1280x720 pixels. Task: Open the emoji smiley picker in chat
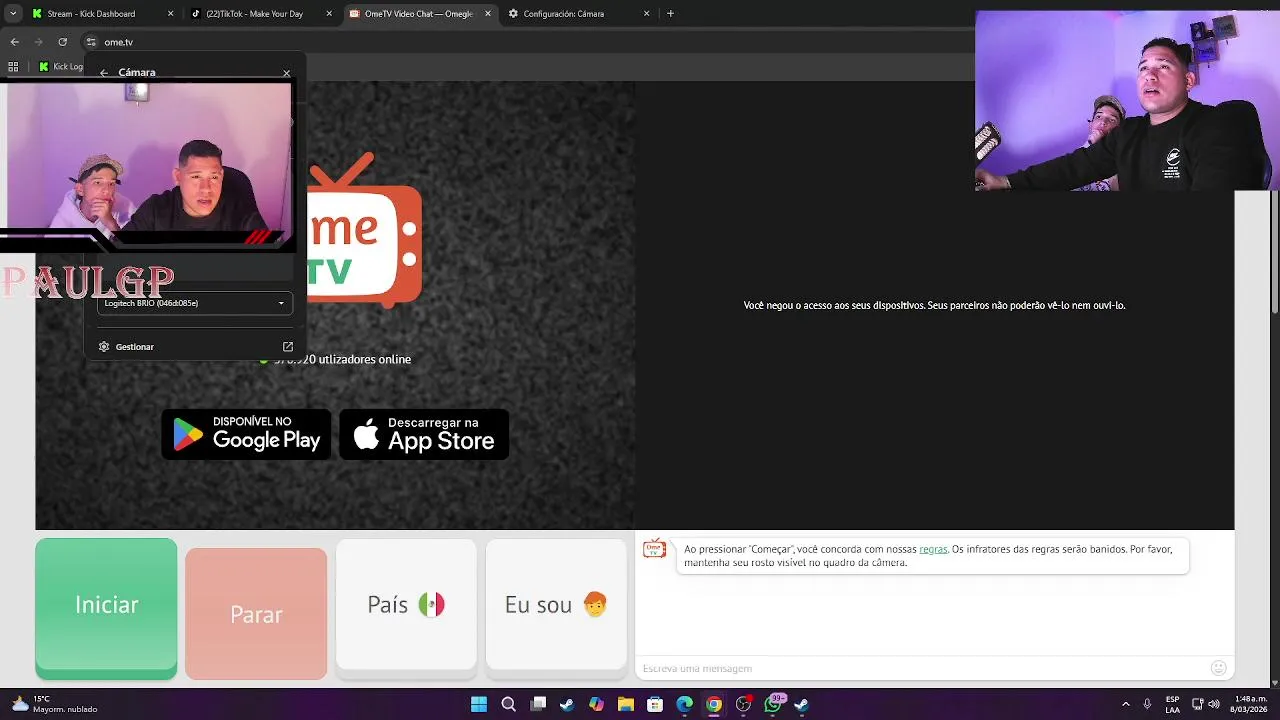(1218, 668)
